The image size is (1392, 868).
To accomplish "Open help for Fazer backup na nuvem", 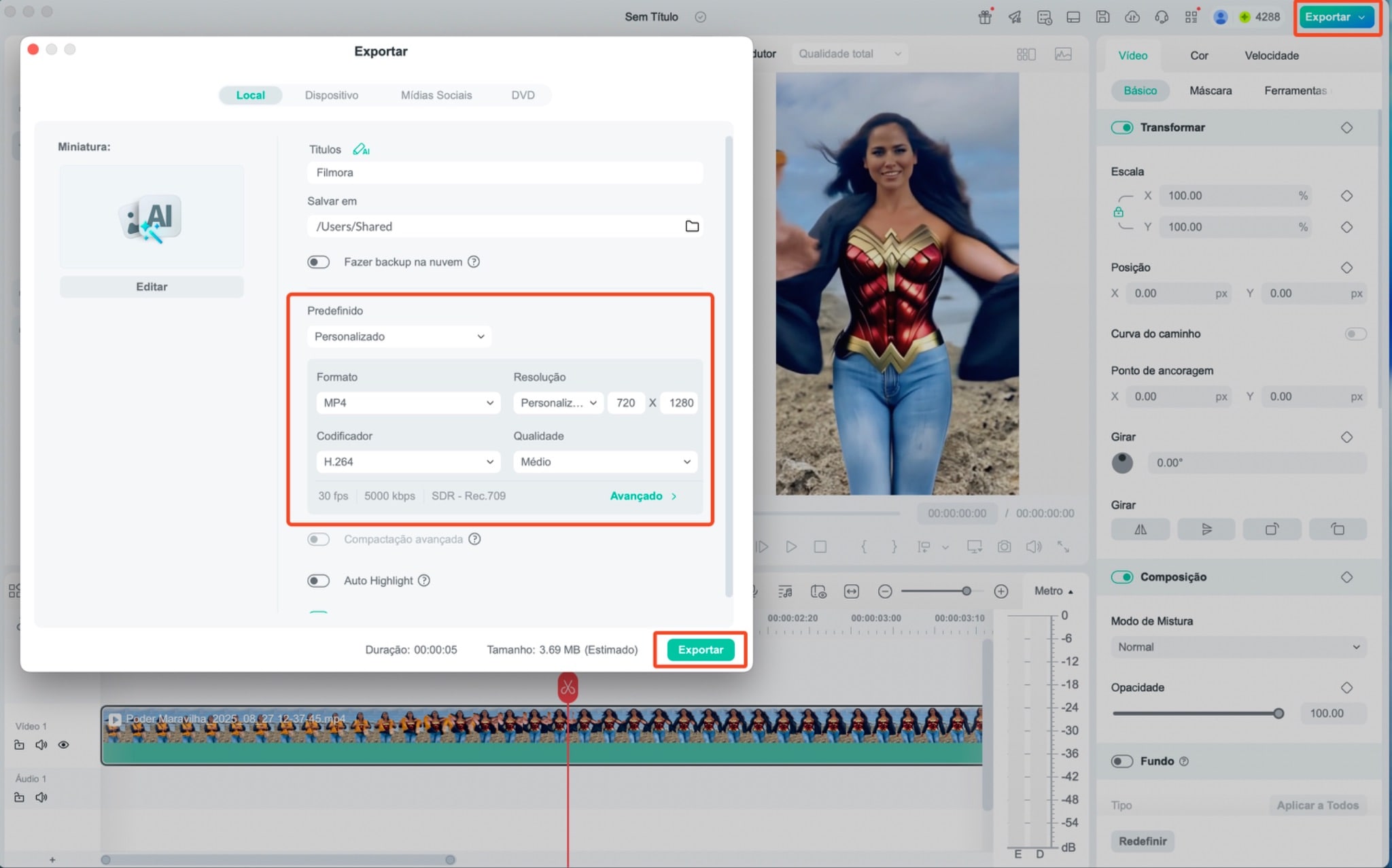I will 474,262.
